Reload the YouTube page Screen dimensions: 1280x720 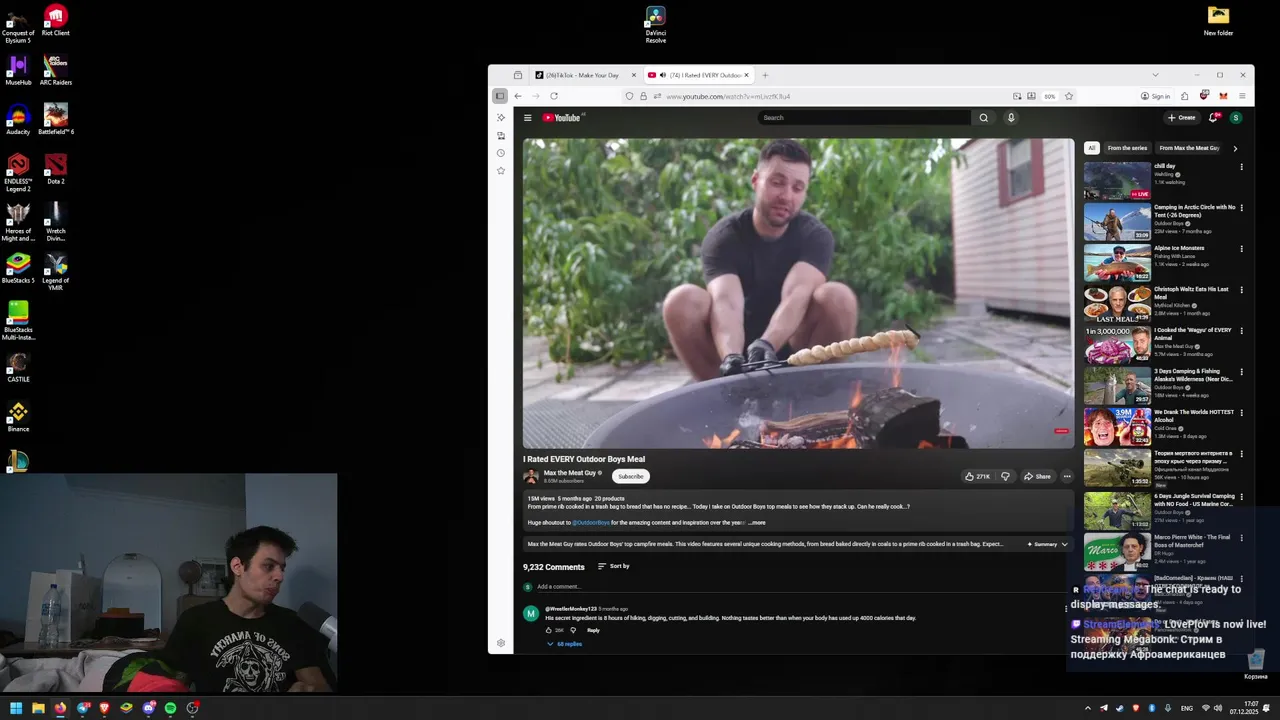[554, 96]
